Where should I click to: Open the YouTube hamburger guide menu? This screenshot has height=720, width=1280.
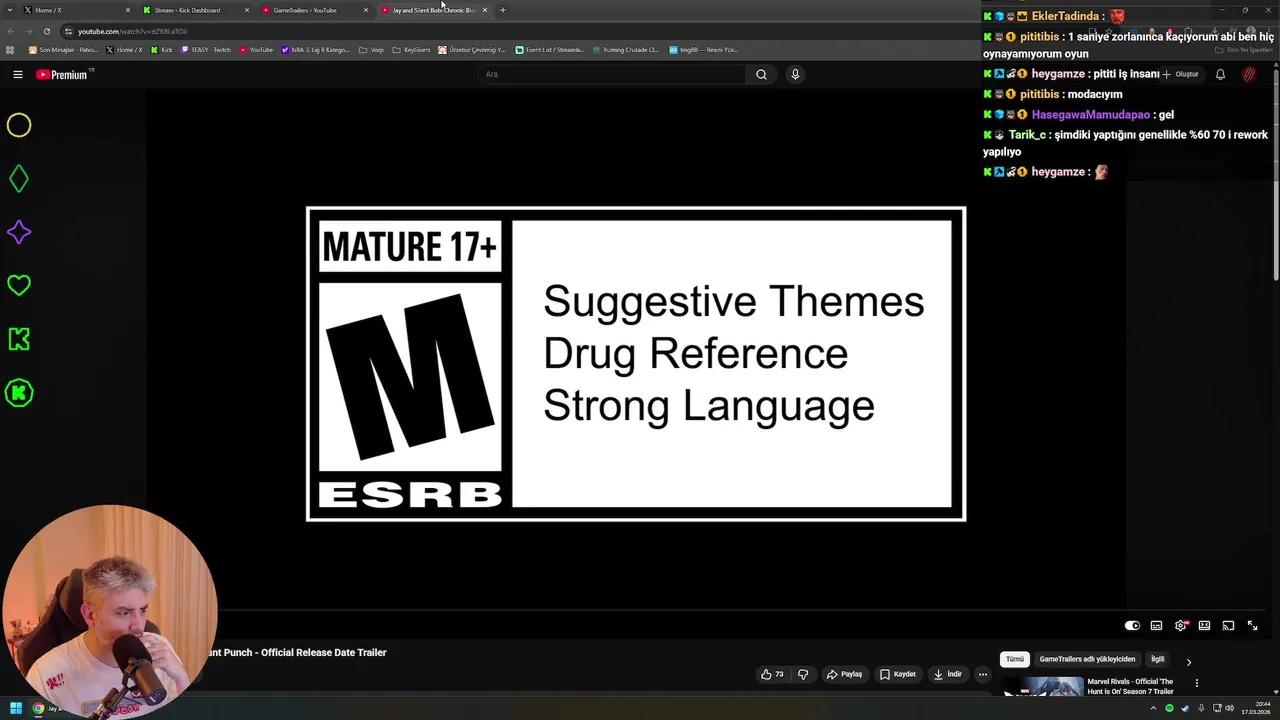(x=17, y=74)
